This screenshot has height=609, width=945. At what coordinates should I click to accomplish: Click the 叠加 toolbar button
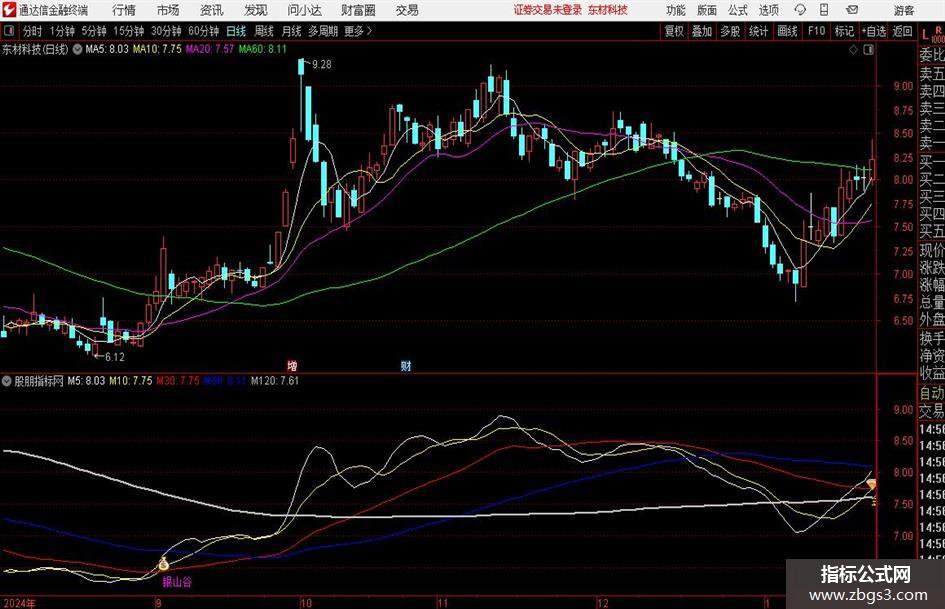(x=702, y=31)
